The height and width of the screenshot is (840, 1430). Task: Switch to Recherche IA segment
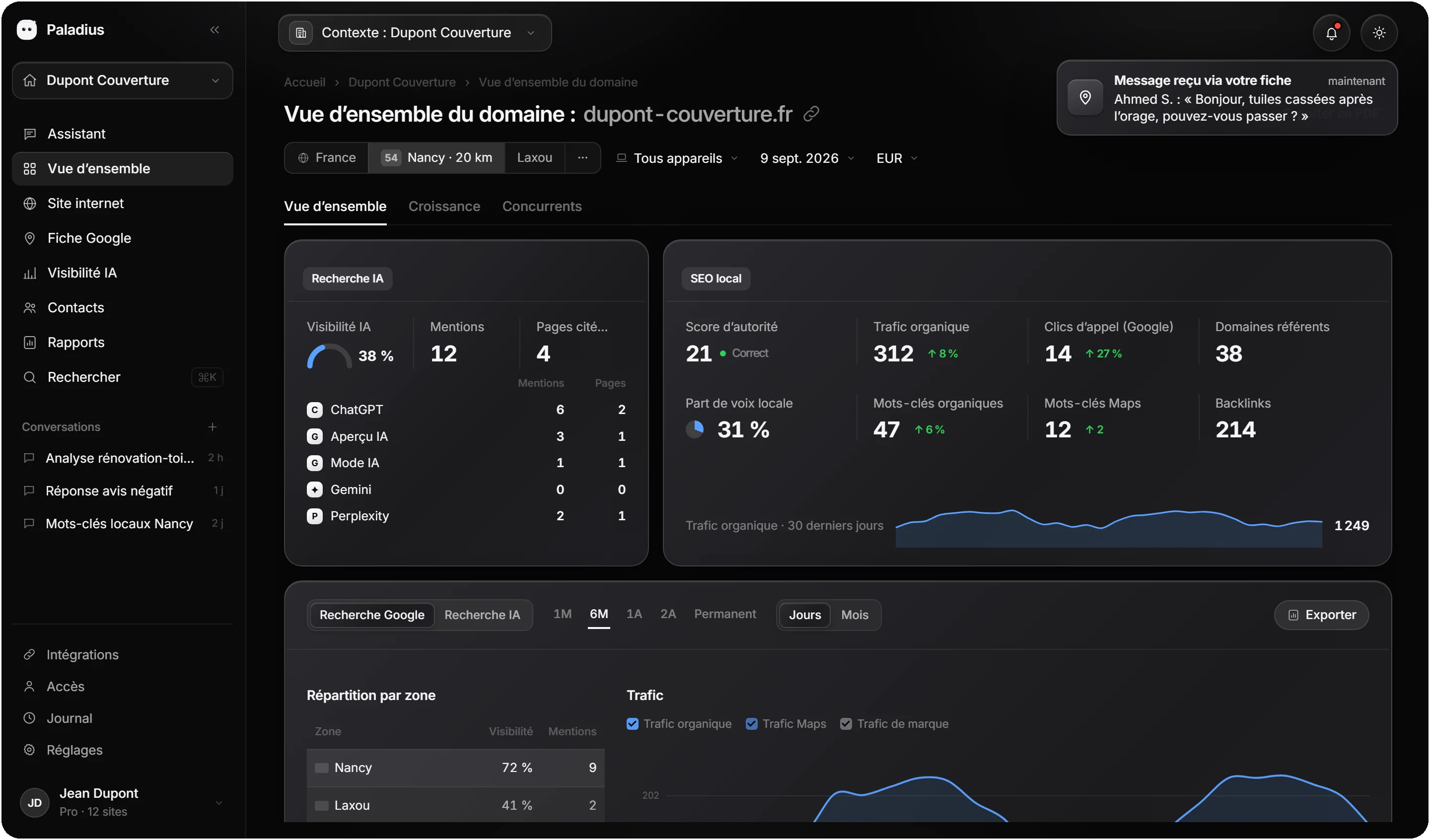tap(482, 615)
